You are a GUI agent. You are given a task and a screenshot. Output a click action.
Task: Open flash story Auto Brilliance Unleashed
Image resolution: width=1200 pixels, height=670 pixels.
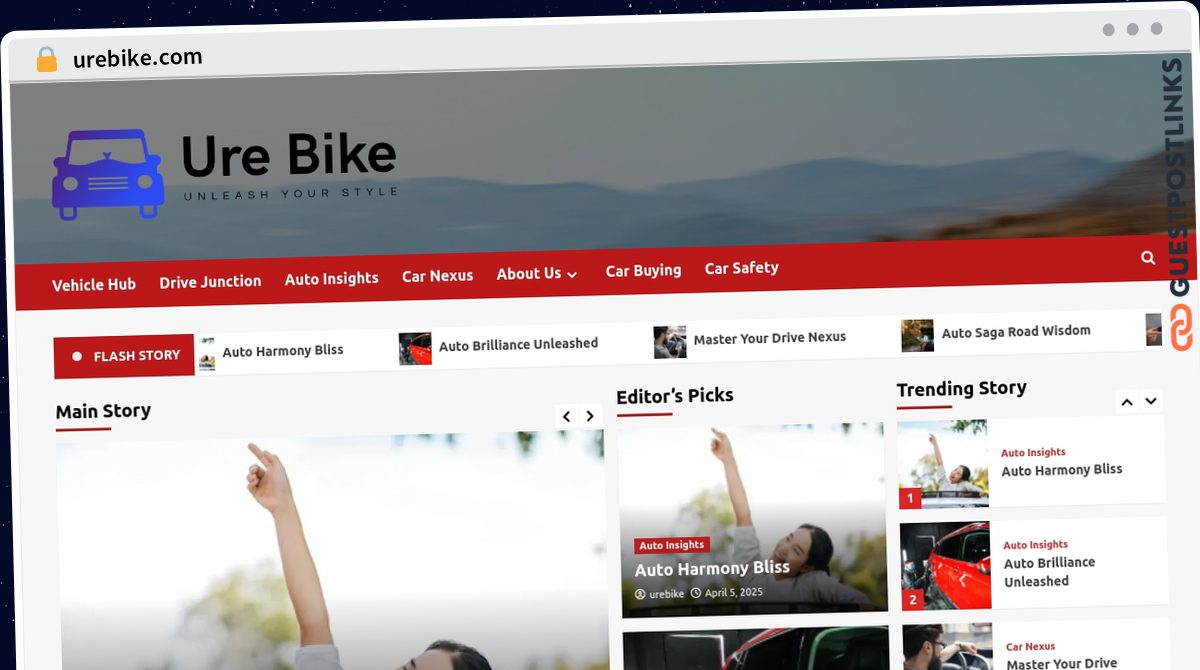518,344
